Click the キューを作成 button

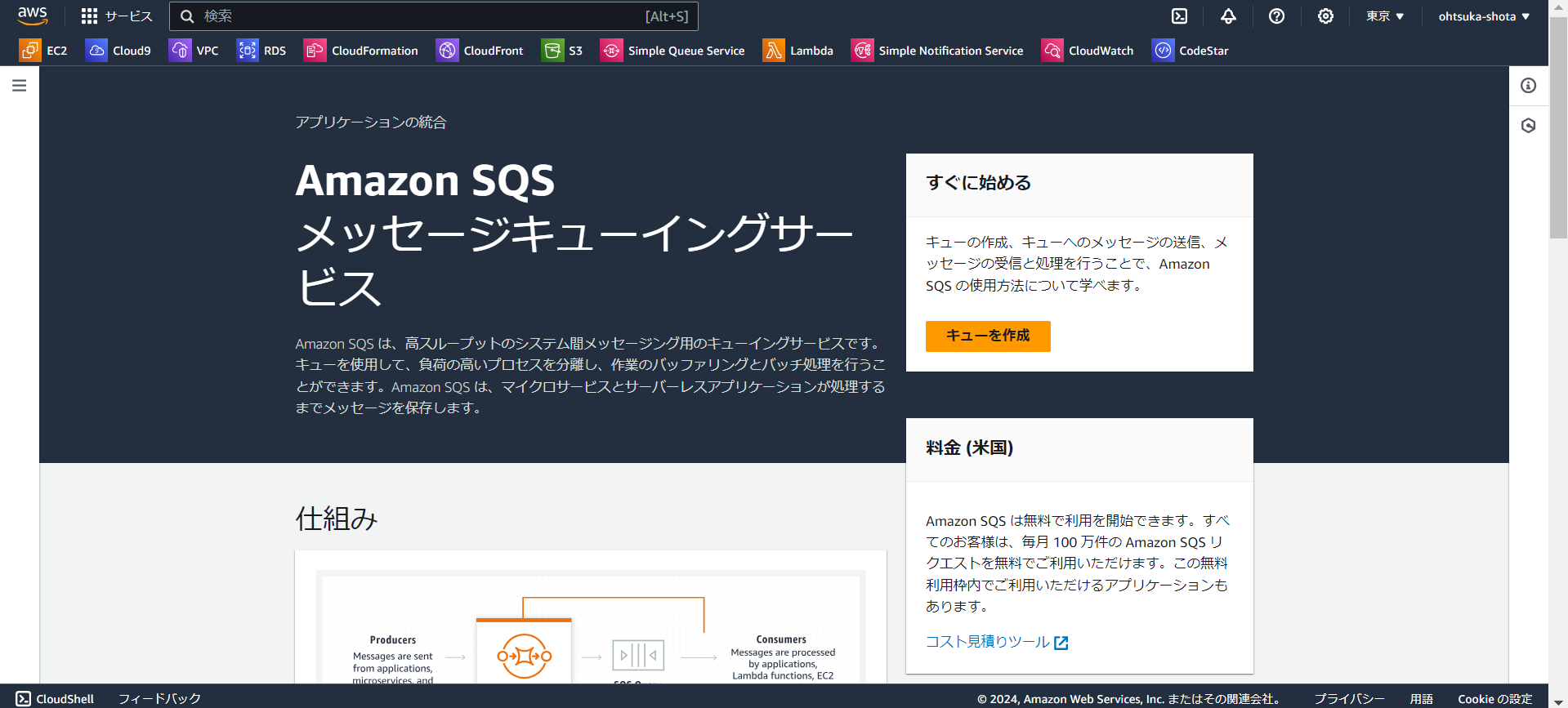[988, 336]
